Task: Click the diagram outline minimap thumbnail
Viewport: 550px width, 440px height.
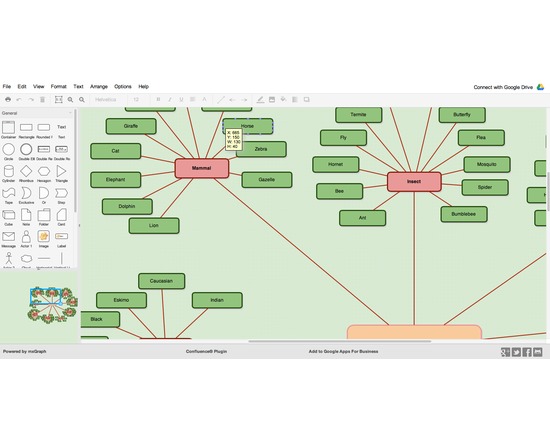Action: tap(53, 305)
